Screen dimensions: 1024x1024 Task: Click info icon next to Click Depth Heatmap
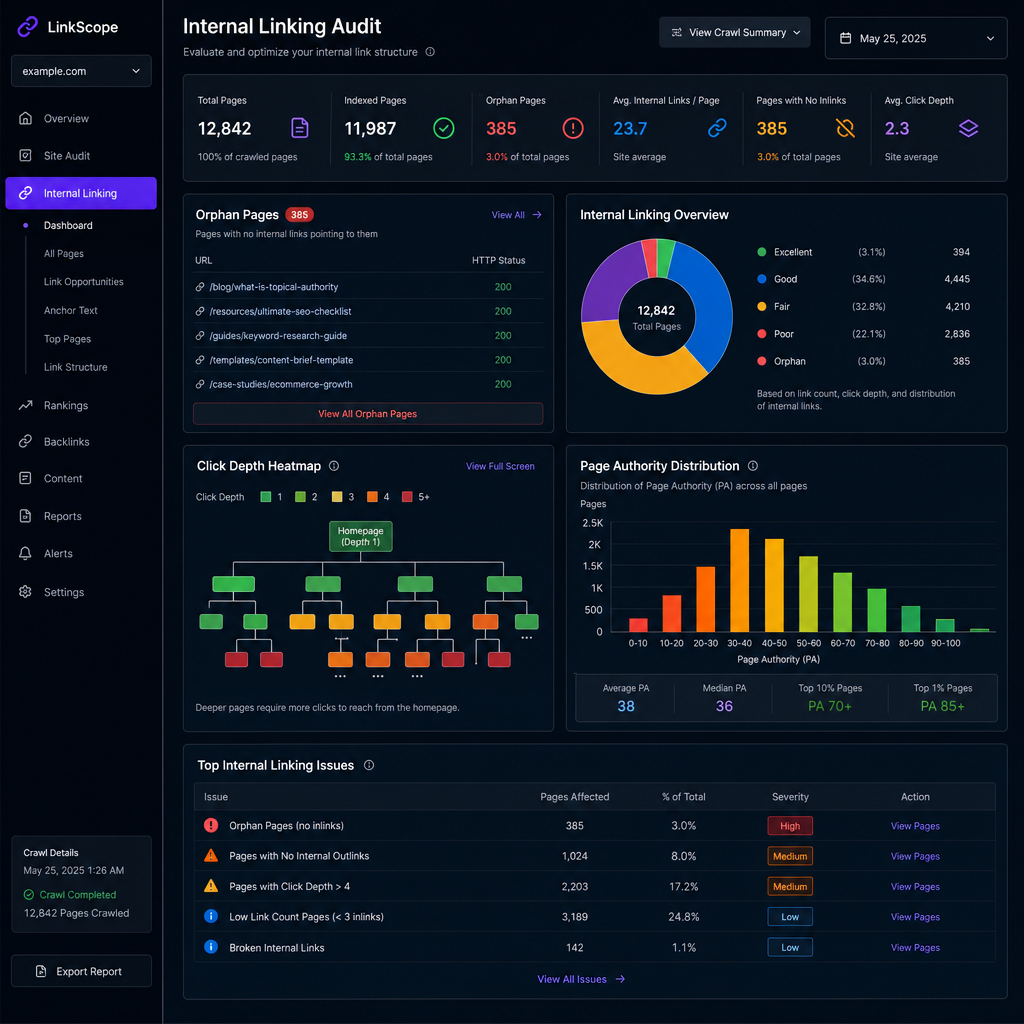point(334,466)
